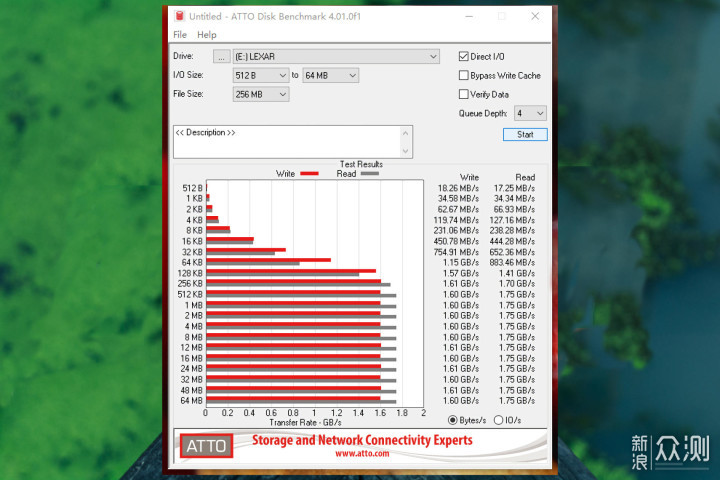
Task: Click the 16 KB write value 450.78 MB/s
Action: point(456,242)
